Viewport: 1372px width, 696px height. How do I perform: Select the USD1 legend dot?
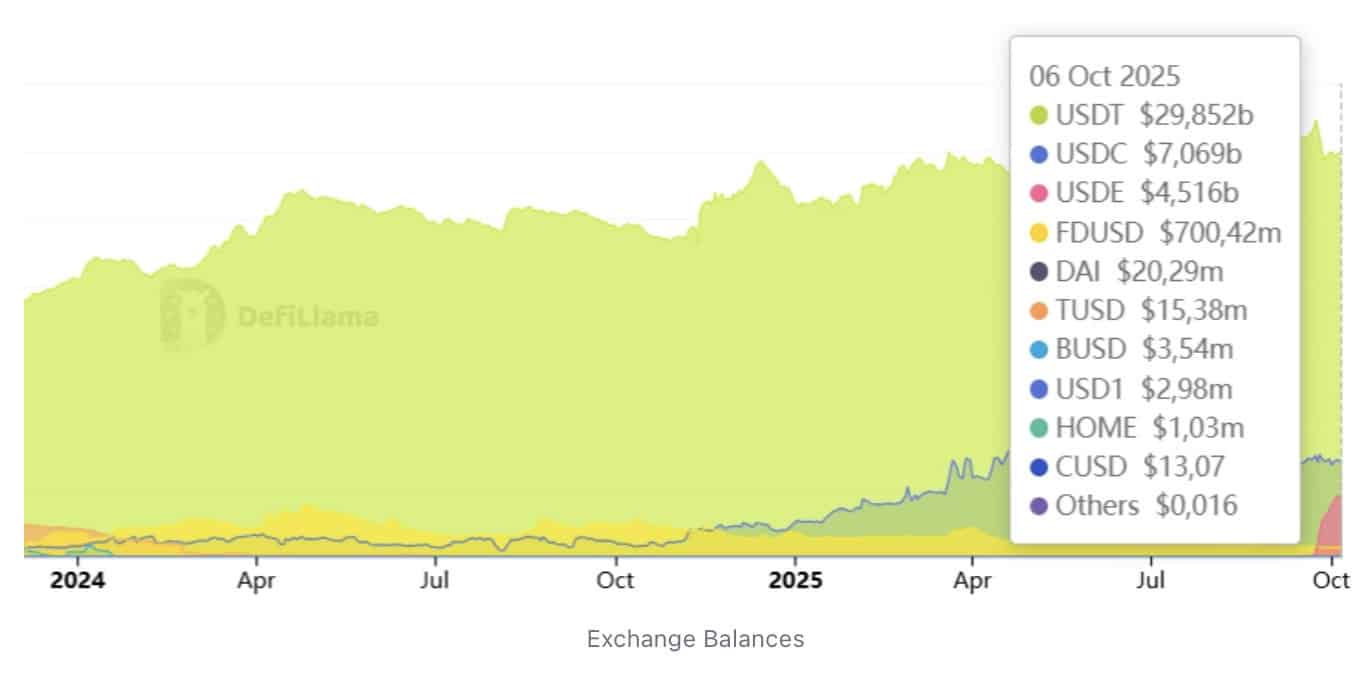[x=1038, y=389]
